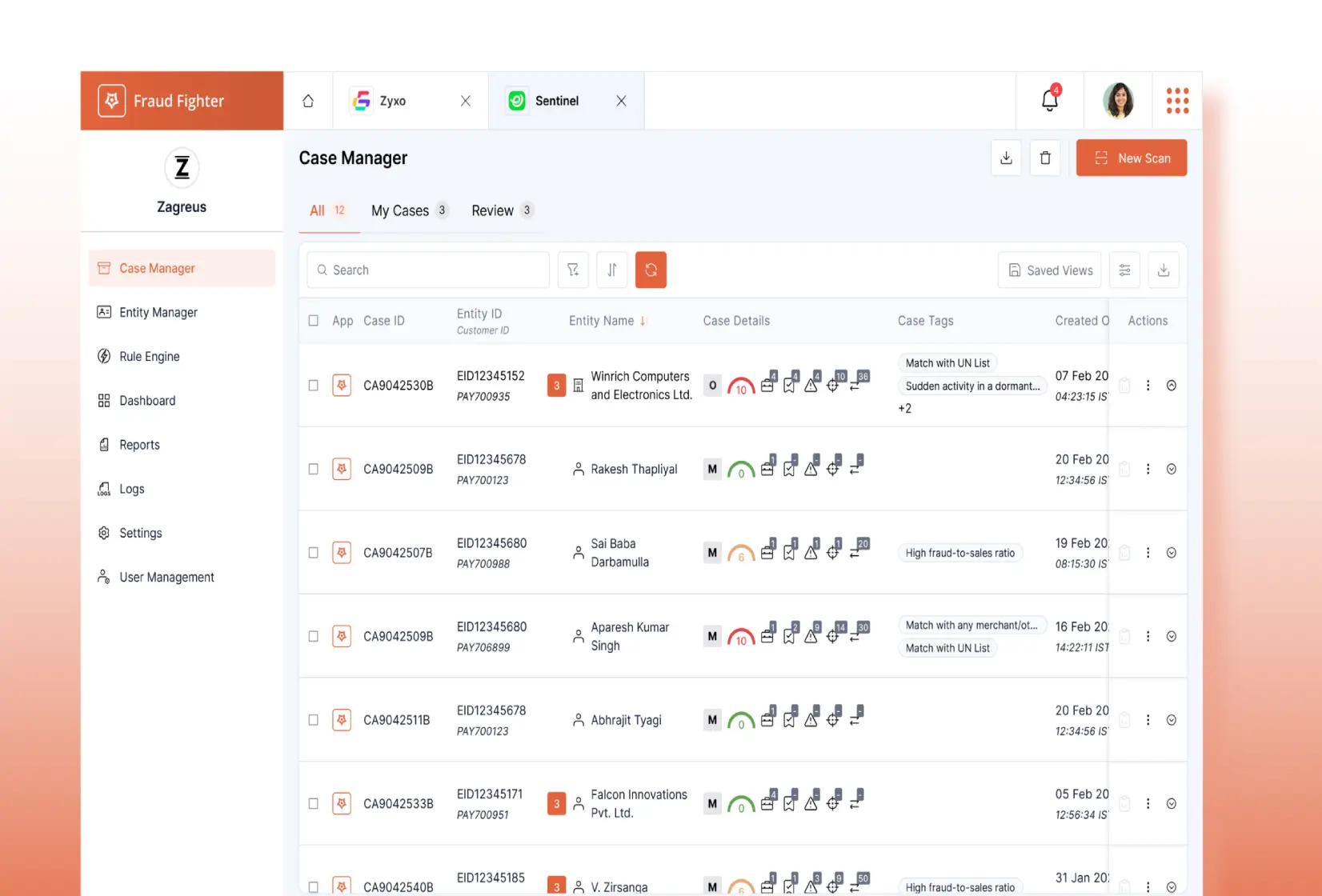
Task: Check the row for Abhrajit Tyagi
Action: coord(313,720)
